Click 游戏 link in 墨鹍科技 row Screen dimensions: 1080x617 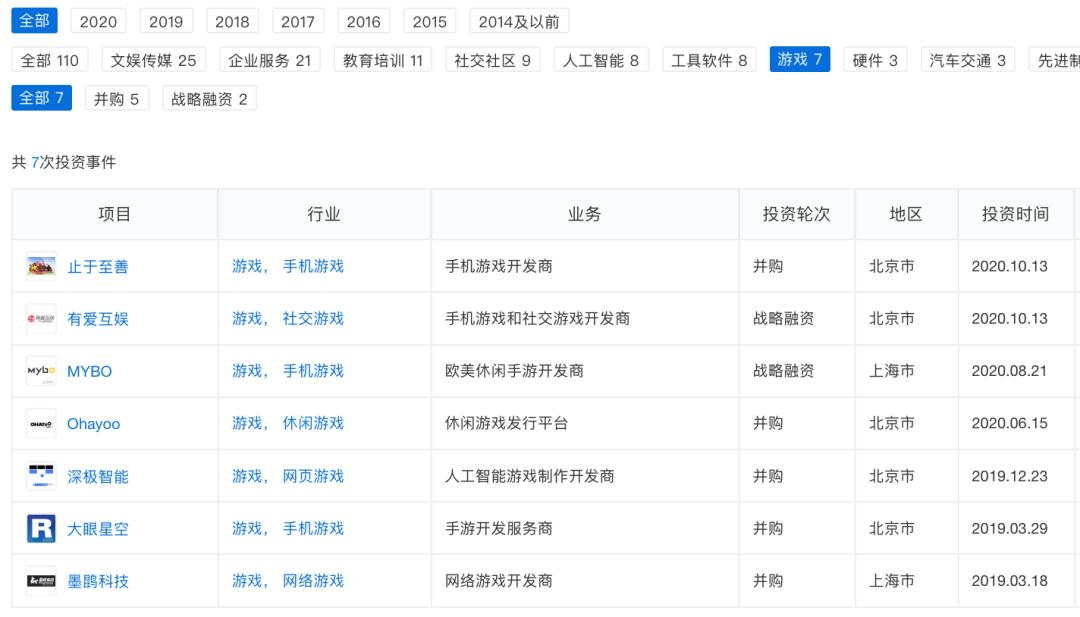pos(247,581)
